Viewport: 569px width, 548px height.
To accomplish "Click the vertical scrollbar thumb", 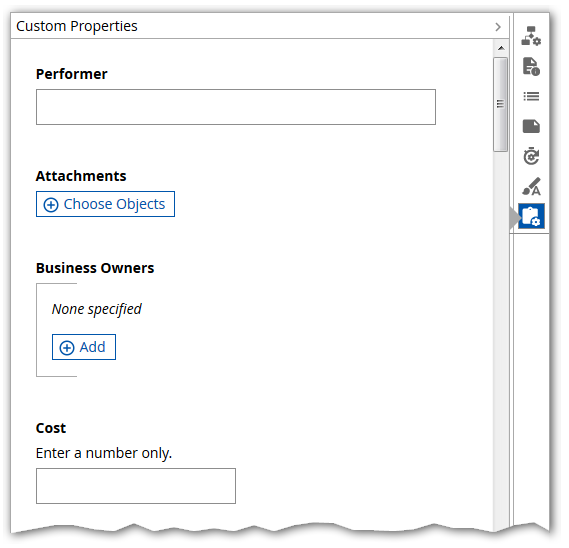I will point(500,104).
